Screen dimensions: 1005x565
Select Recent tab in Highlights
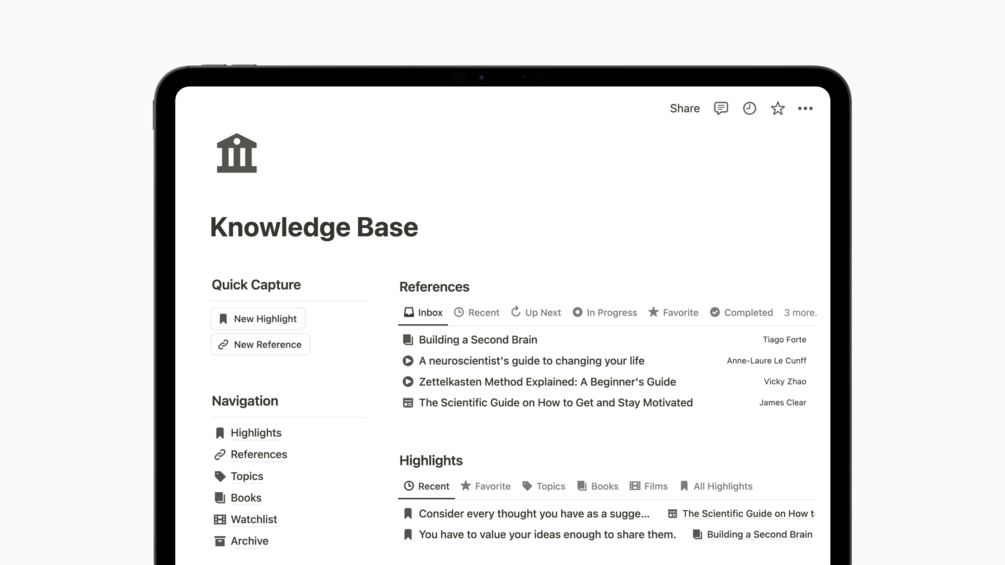pos(426,486)
